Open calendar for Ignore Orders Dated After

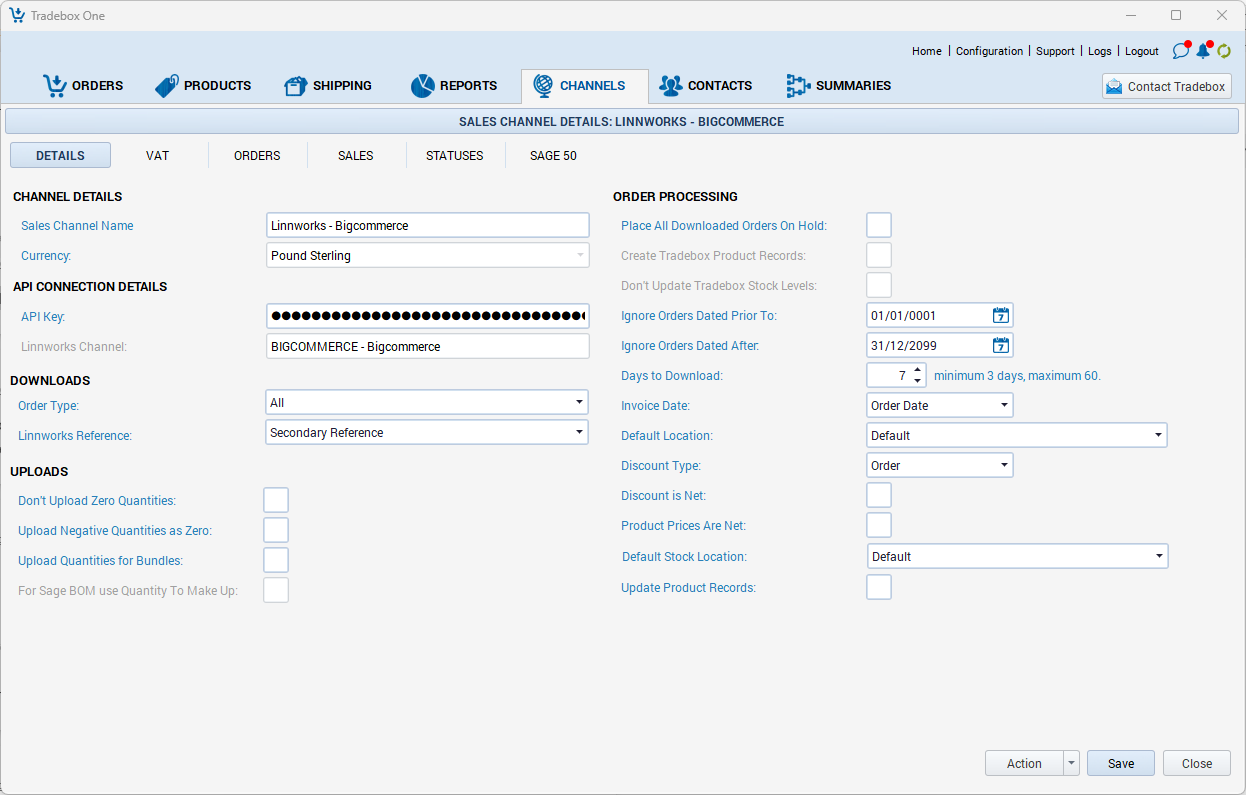(1000, 346)
